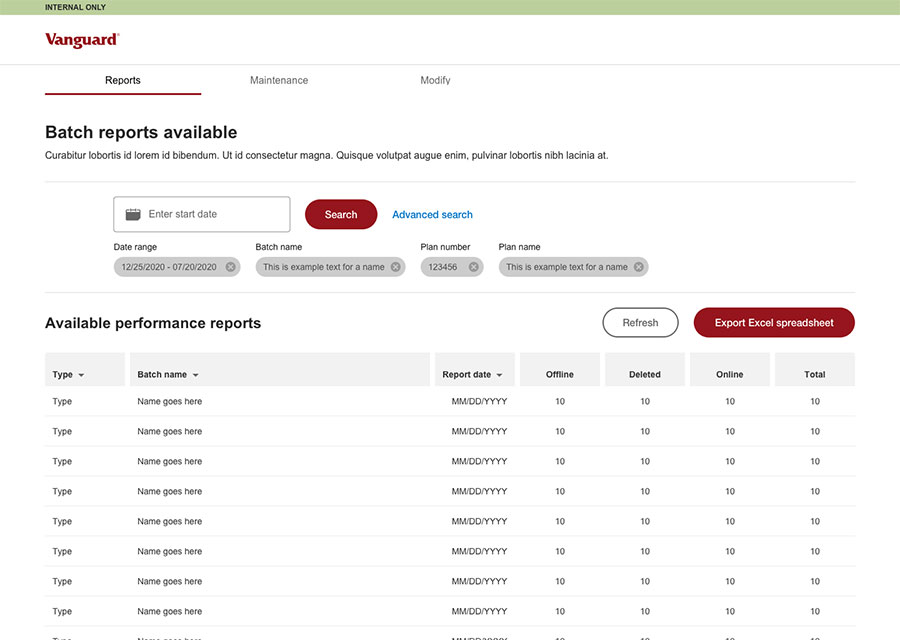Click calendar icon in start date field
900x640 pixels.
133,215
